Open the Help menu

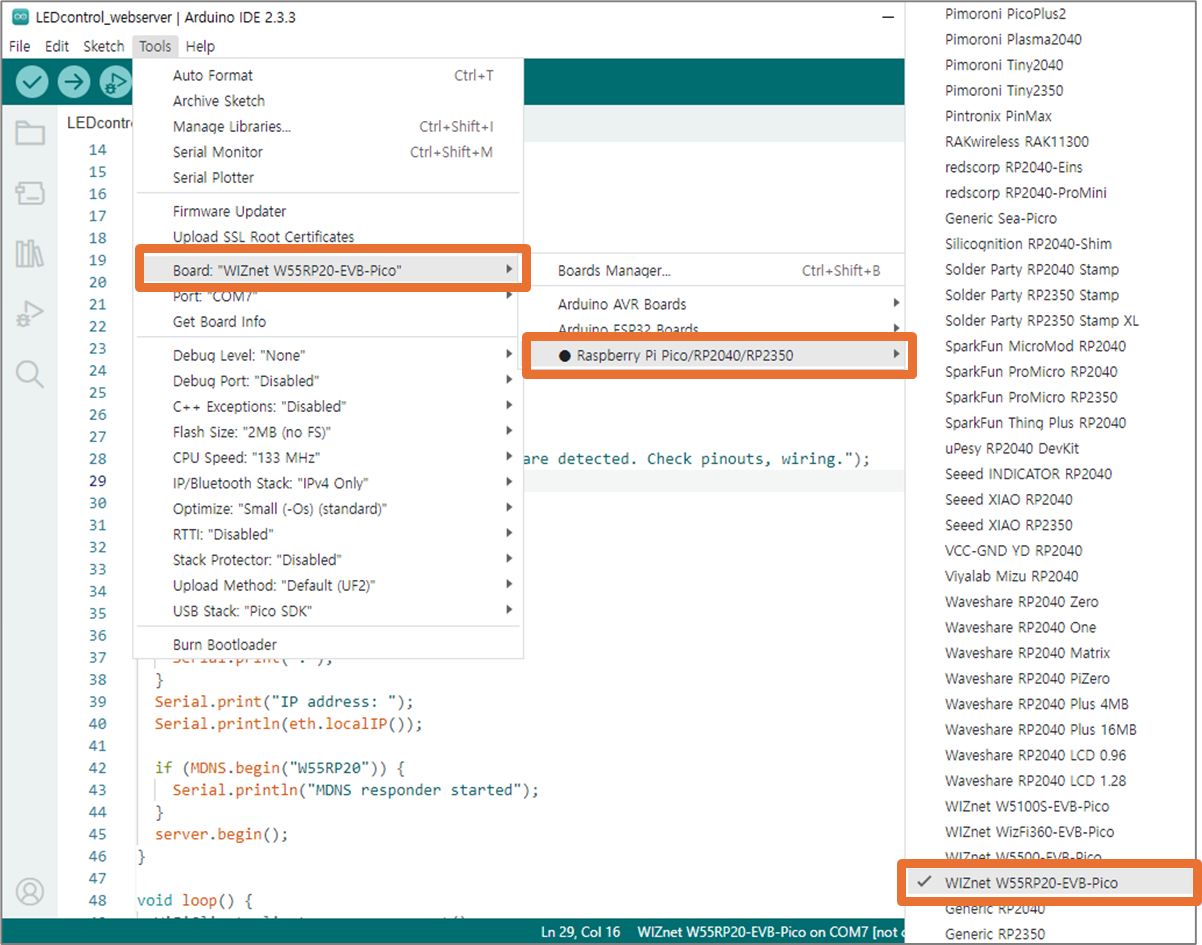(x=200, y=46)
